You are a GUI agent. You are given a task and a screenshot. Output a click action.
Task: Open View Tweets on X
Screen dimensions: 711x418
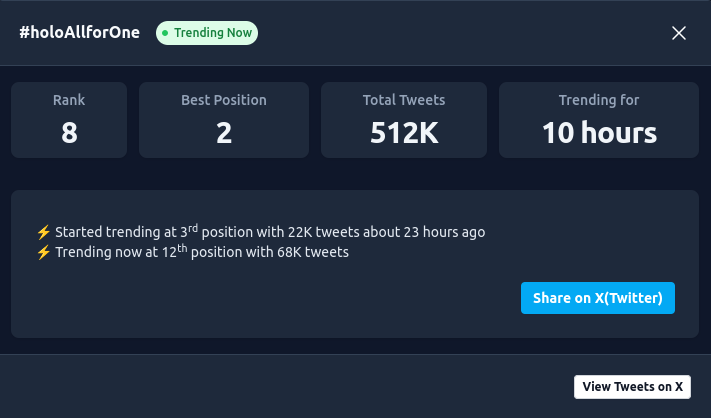pyautogui.click(x=632, y=387)
